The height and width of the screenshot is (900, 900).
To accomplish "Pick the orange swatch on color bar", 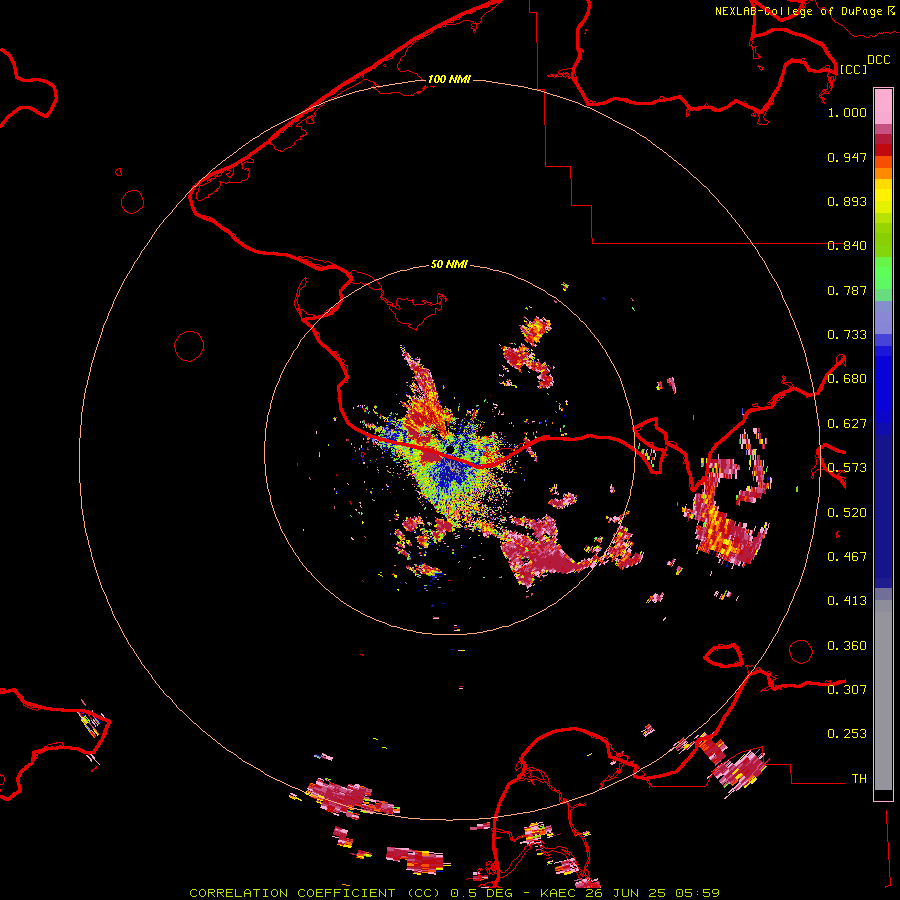I will pos(883,173).
